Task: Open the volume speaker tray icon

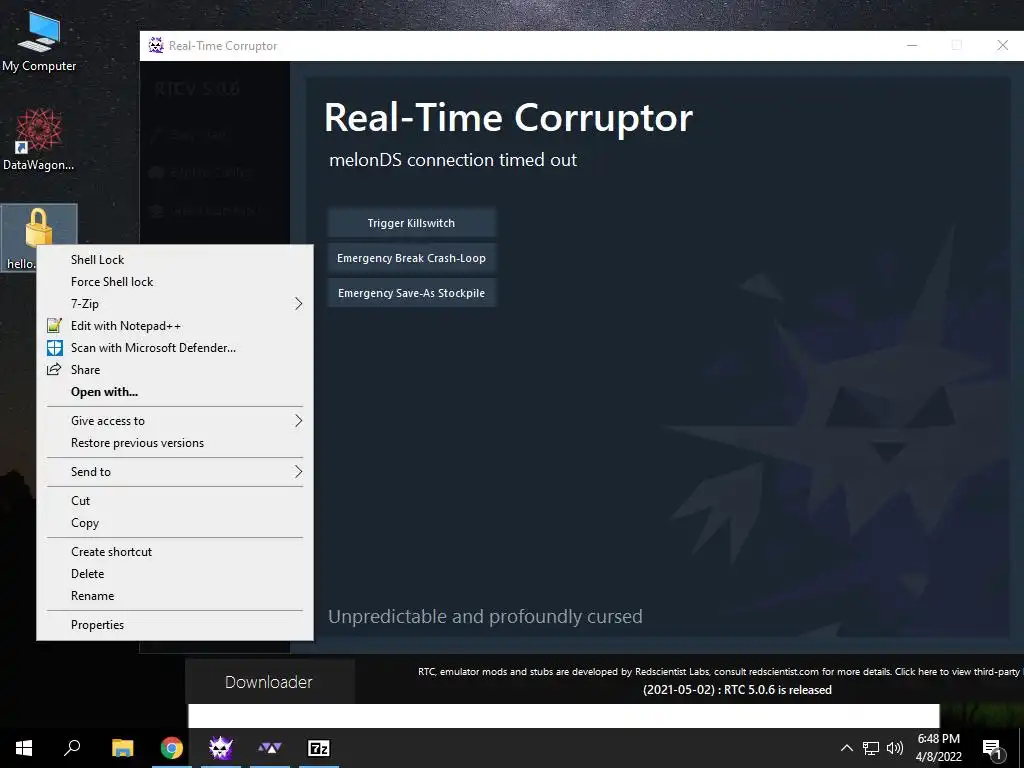Action: coord(895,748)
